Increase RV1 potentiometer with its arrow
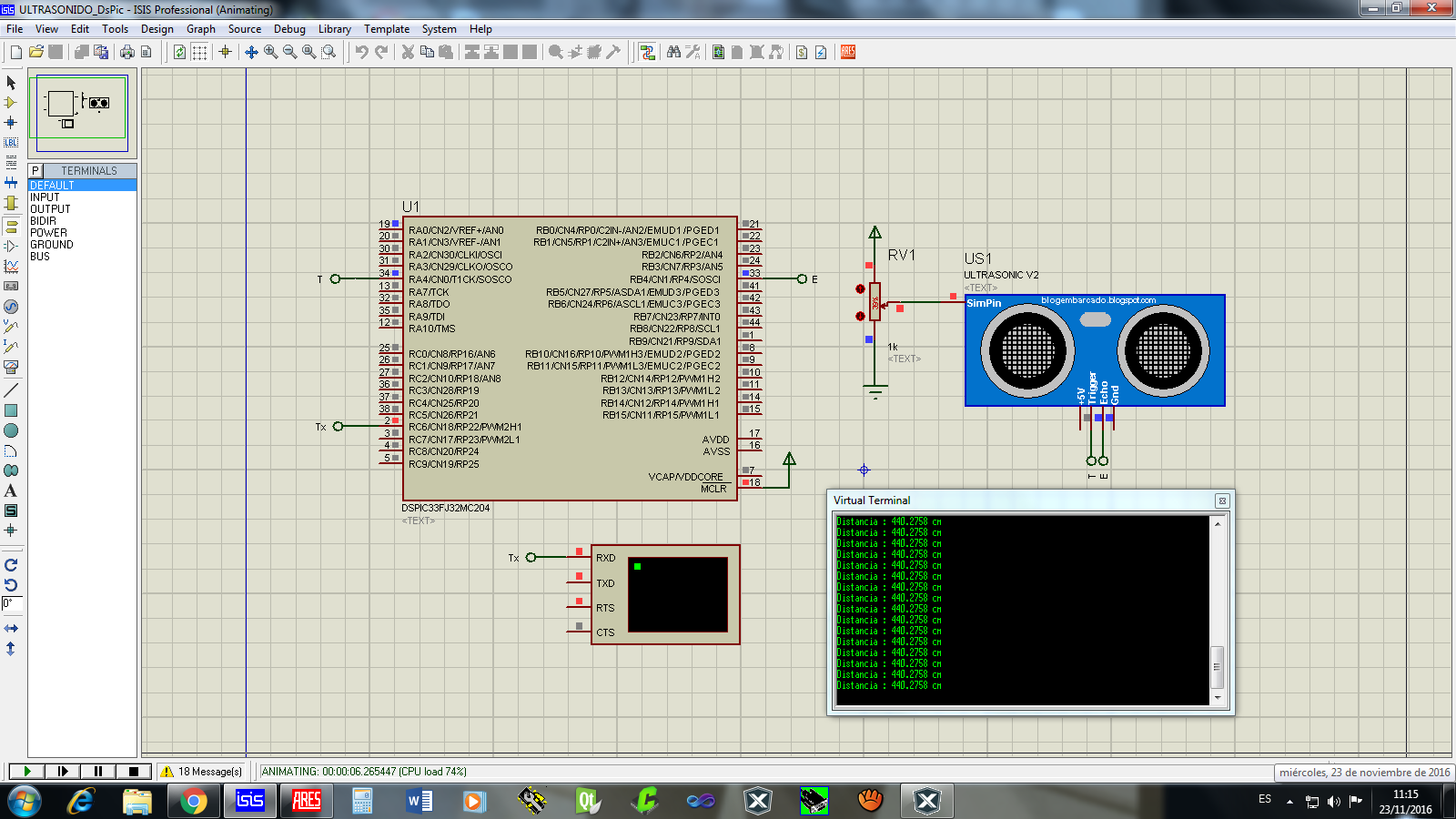1456x819 pixels. (860, 288)
